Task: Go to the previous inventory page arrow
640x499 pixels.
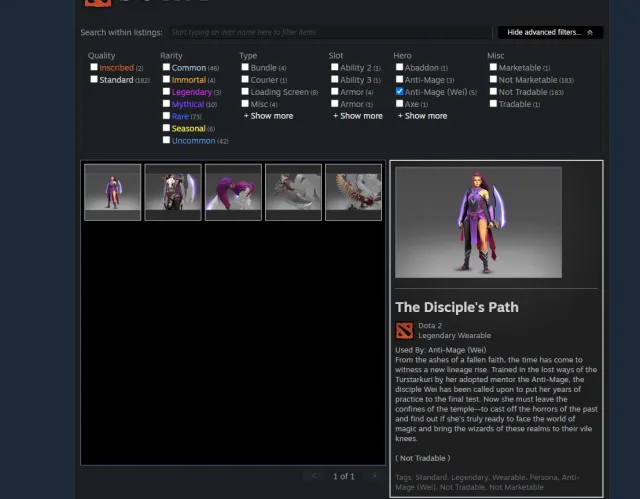Action: [x=314, y=476]
